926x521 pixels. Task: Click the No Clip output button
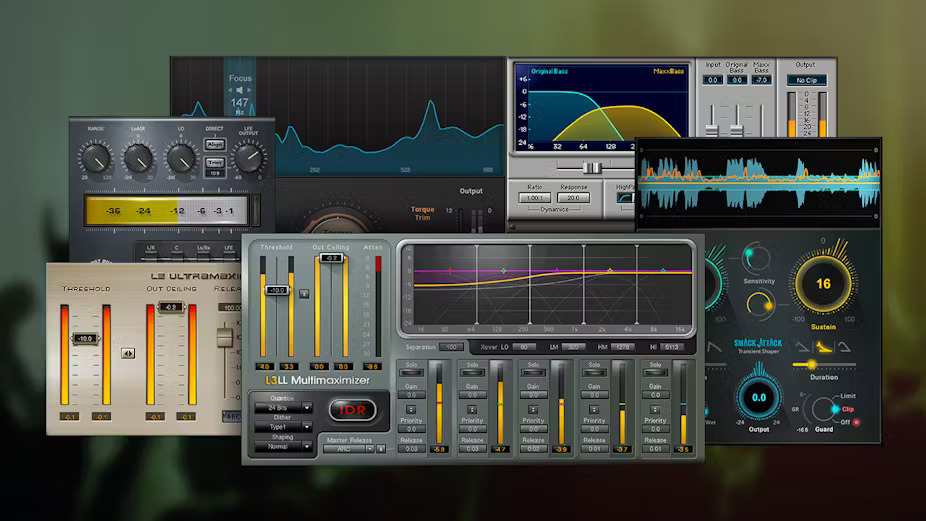[x=805, y=80]
